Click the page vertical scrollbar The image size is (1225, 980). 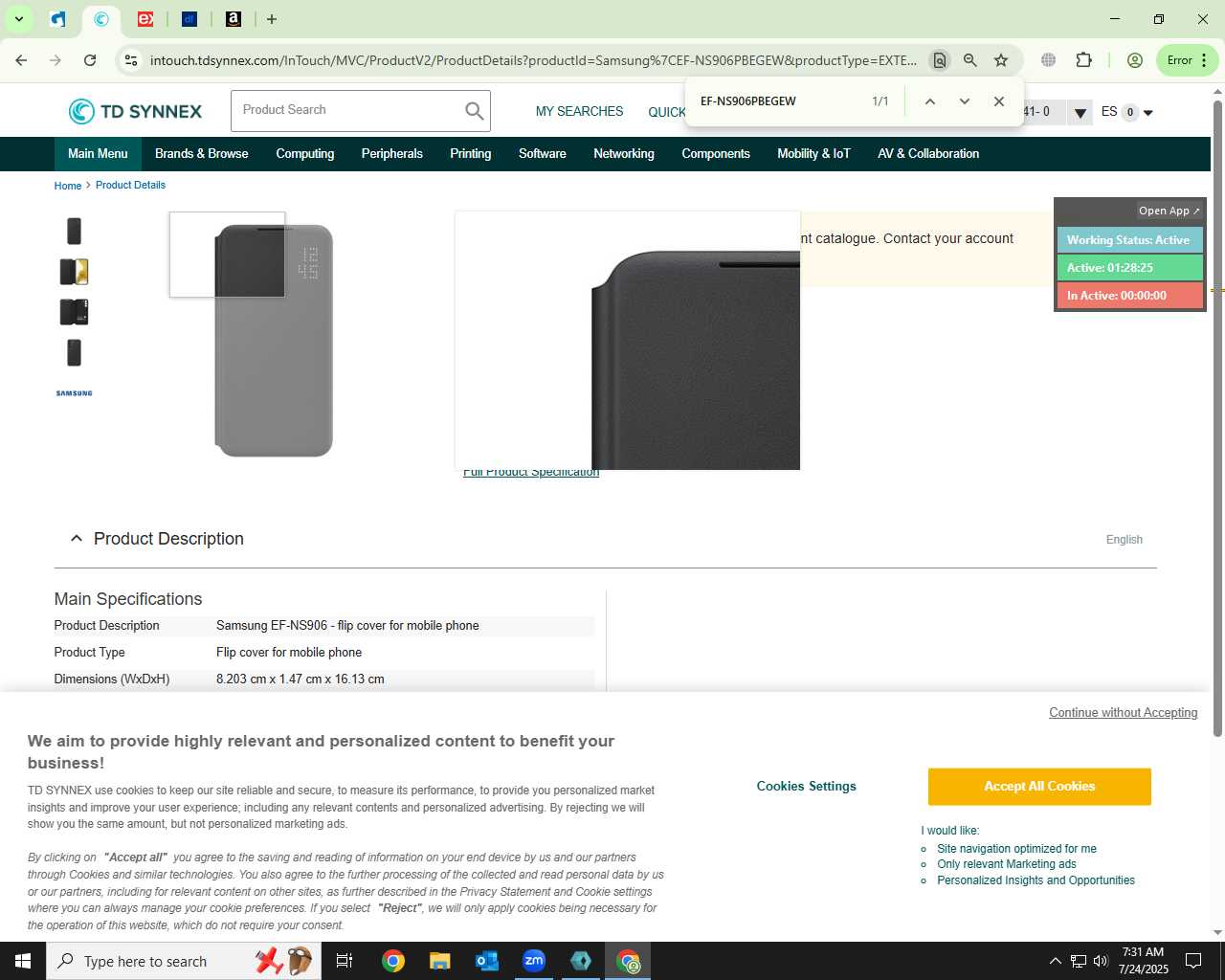coord(1217,419)
